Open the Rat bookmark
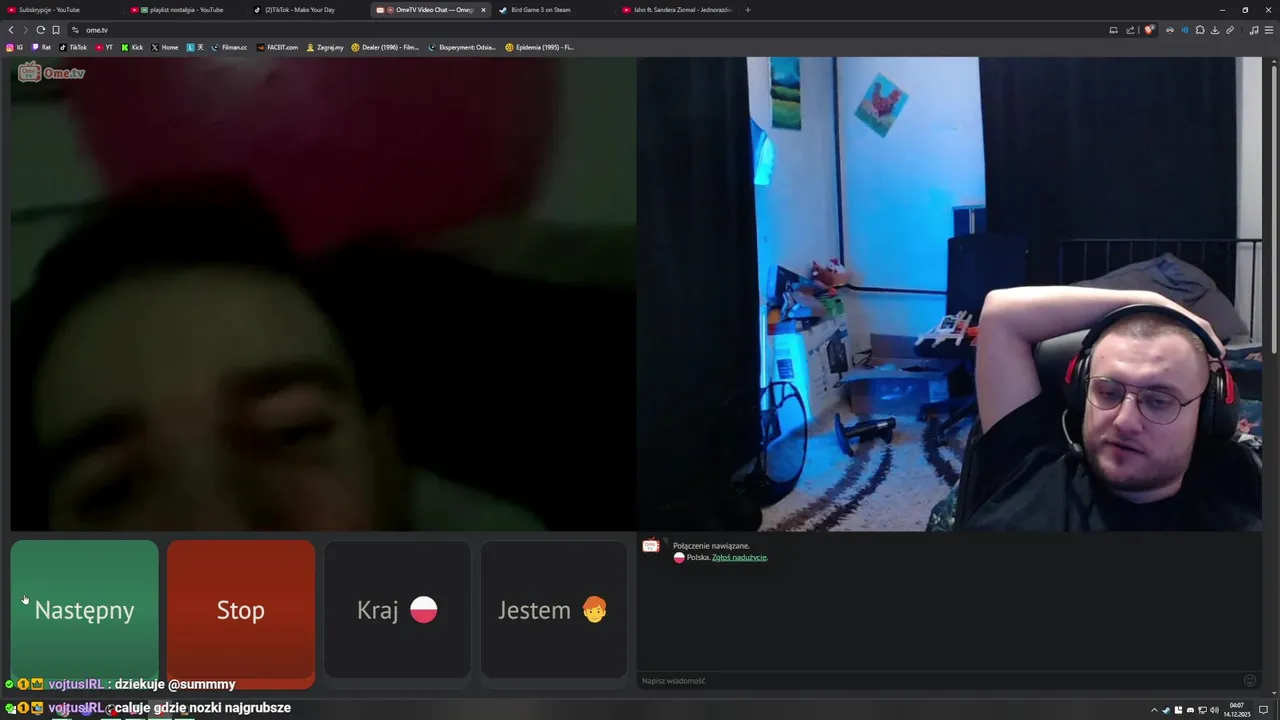 41,47
